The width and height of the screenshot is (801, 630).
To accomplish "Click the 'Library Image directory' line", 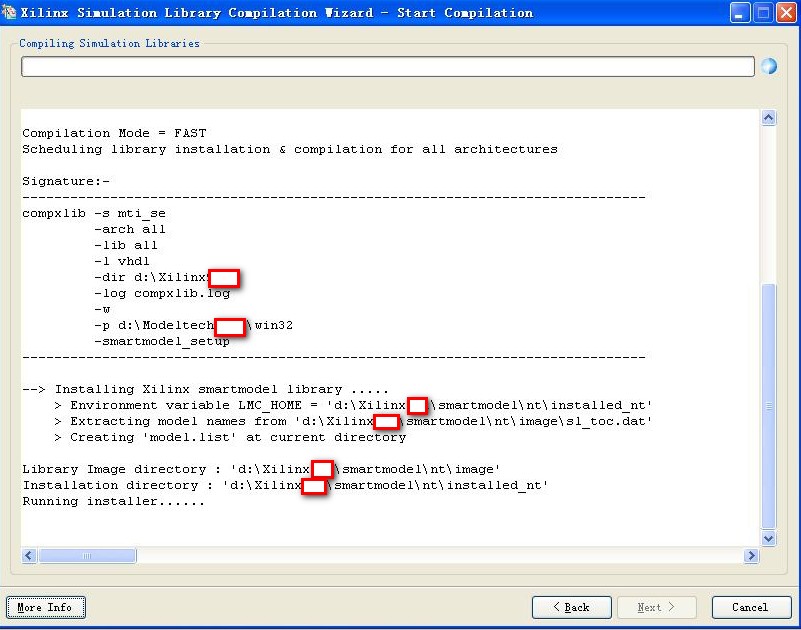I will coord(261,469).
